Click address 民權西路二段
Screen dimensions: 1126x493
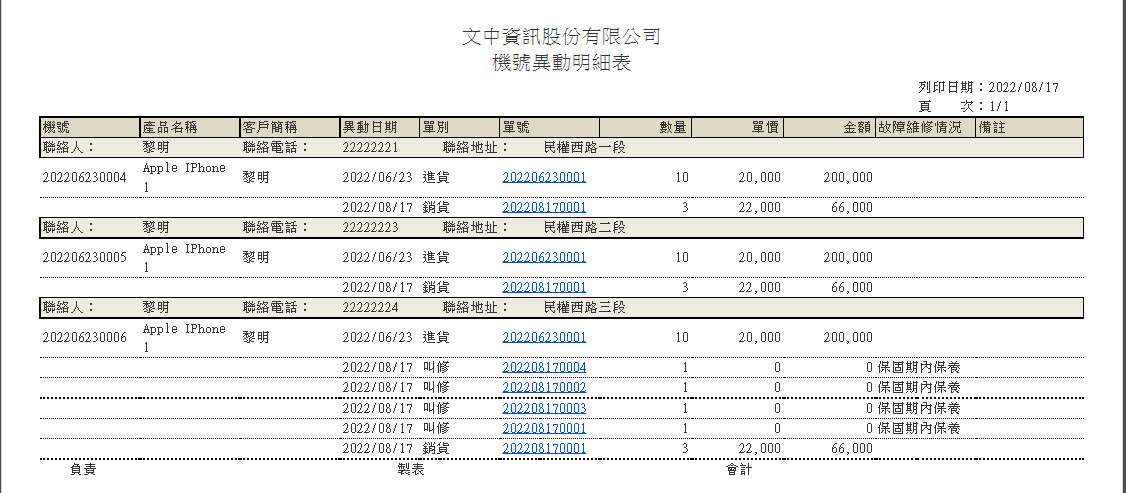pyautogui.click(x=585, y=227)
